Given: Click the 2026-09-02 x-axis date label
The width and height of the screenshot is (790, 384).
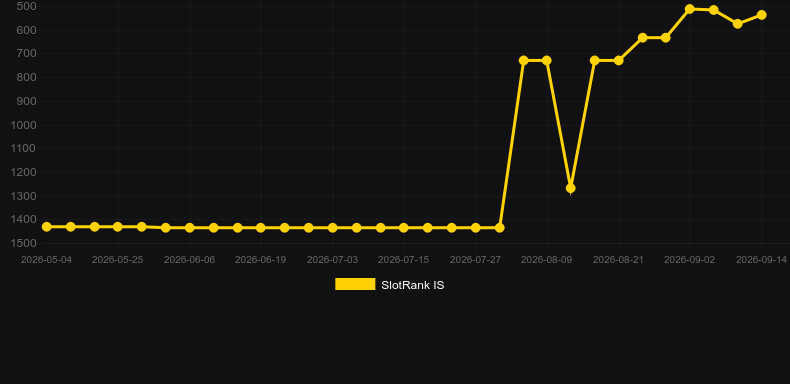Looking at the screenshot, I should coord(690,260).
